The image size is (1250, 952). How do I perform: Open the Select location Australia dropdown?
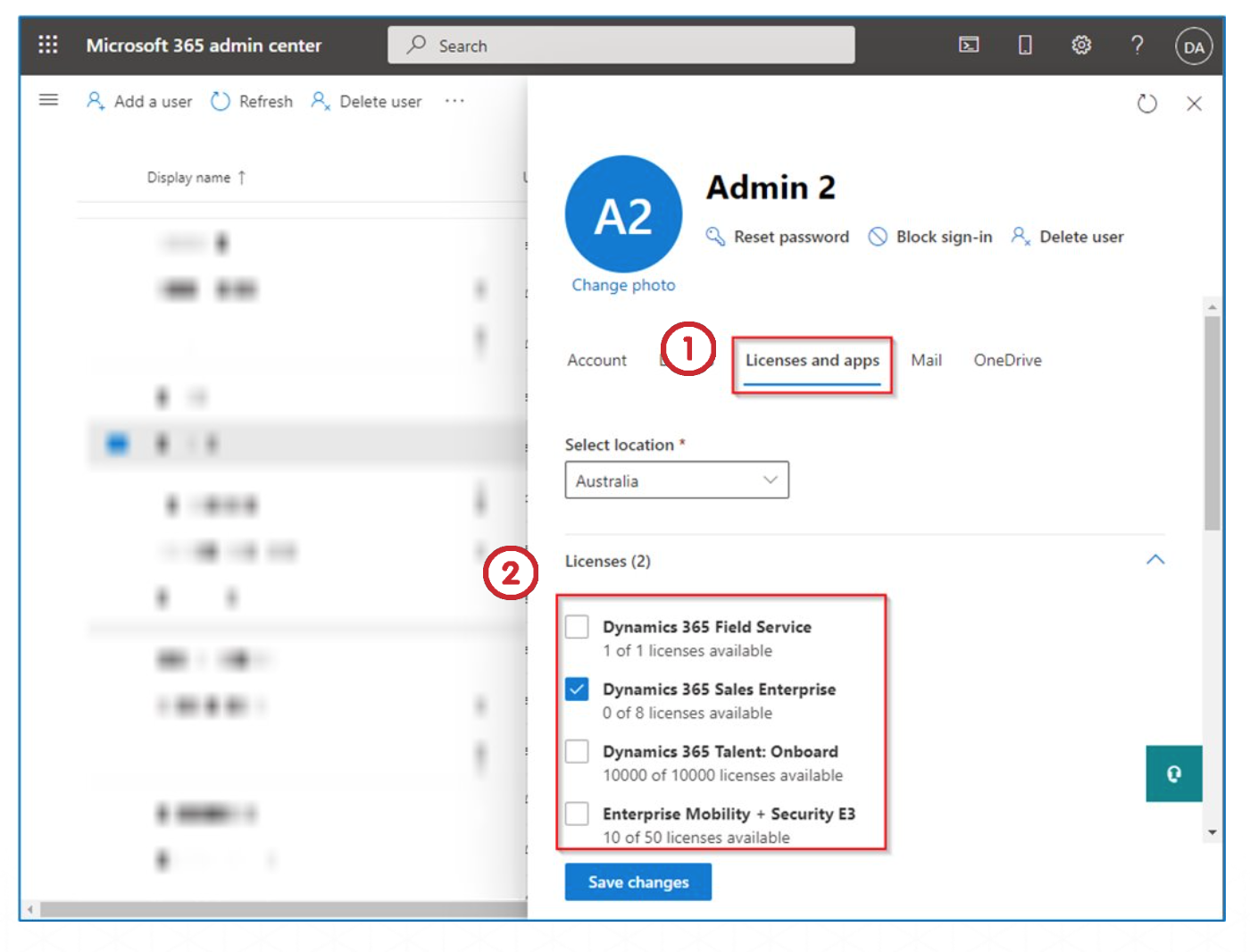click(x=676, y=480)
